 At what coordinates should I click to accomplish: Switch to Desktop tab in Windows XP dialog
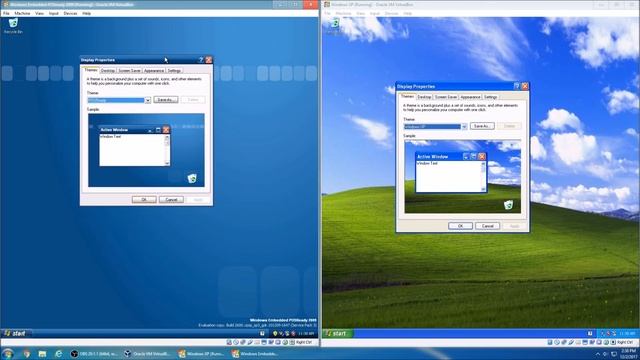pyautogui.click(x=424, y=97)
